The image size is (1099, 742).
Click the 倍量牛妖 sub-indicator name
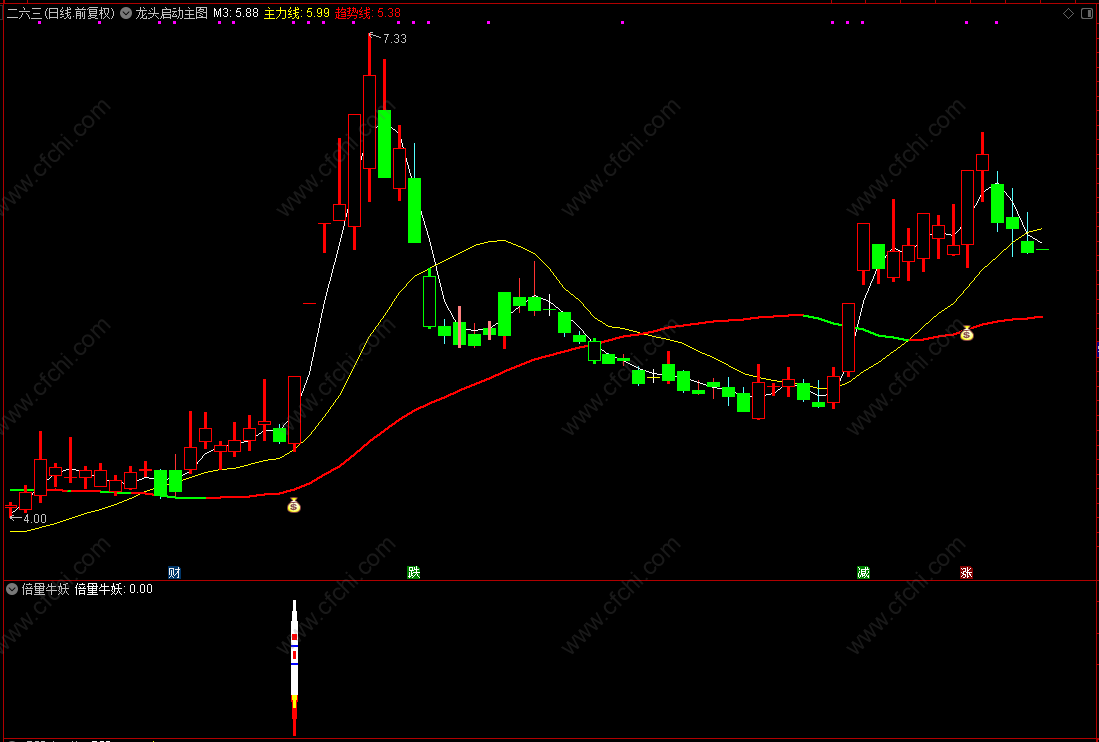(46, 589)
